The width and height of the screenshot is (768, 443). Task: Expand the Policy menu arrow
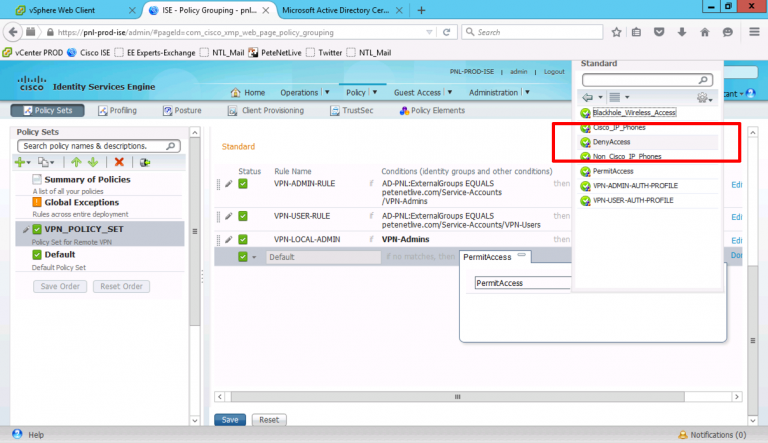point(375,92)
